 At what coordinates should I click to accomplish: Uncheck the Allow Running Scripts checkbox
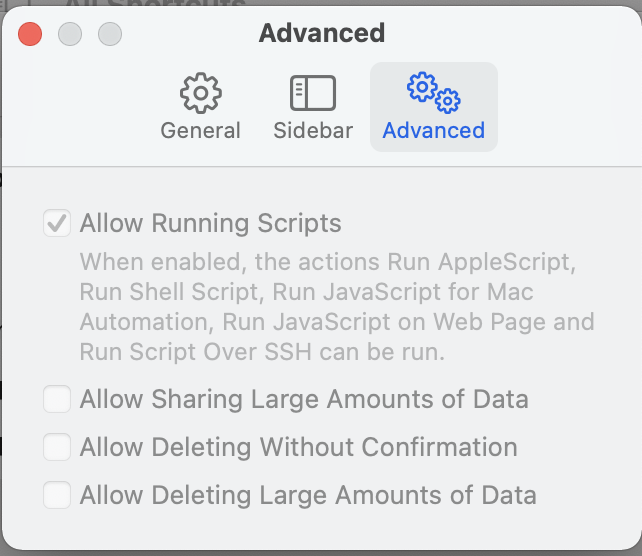click(x=57, y=223)
